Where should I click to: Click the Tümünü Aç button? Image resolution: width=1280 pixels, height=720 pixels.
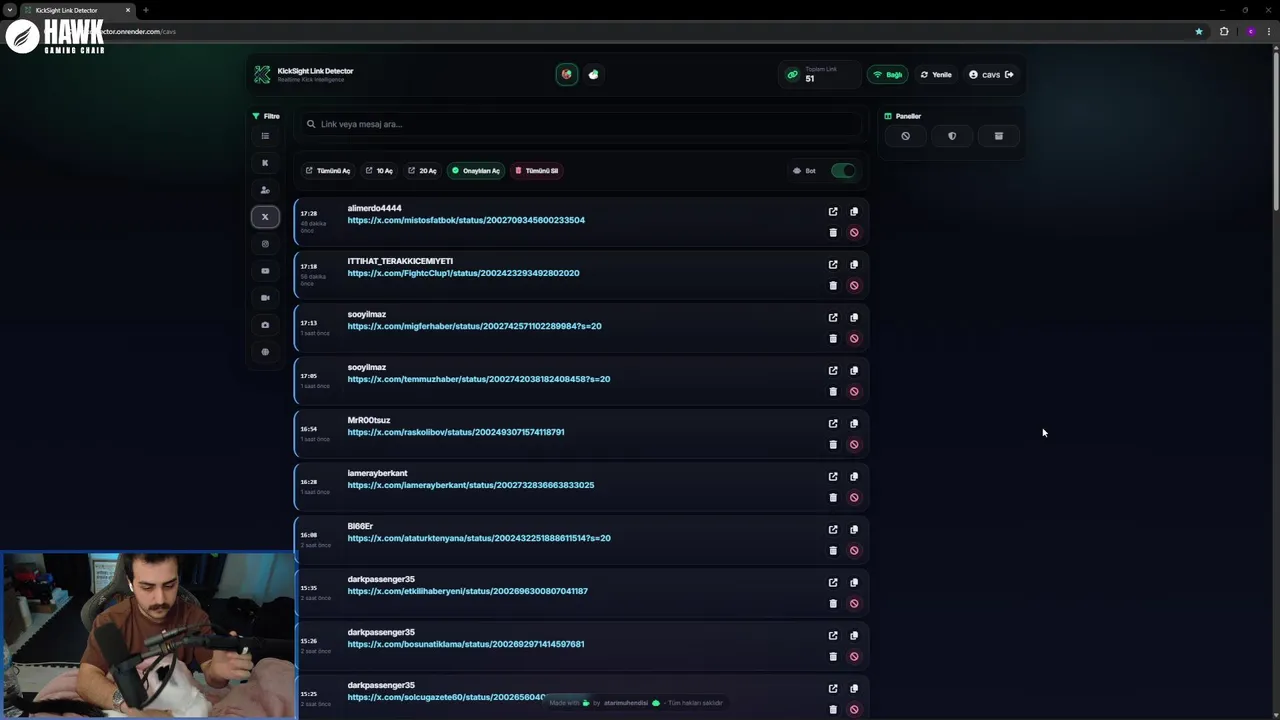pos(328,171)
